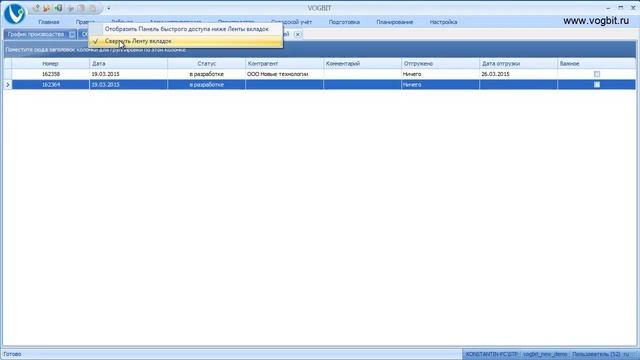Sort by the Номер column header
This screenshot has height=360, width=640.
coord(50,64)
